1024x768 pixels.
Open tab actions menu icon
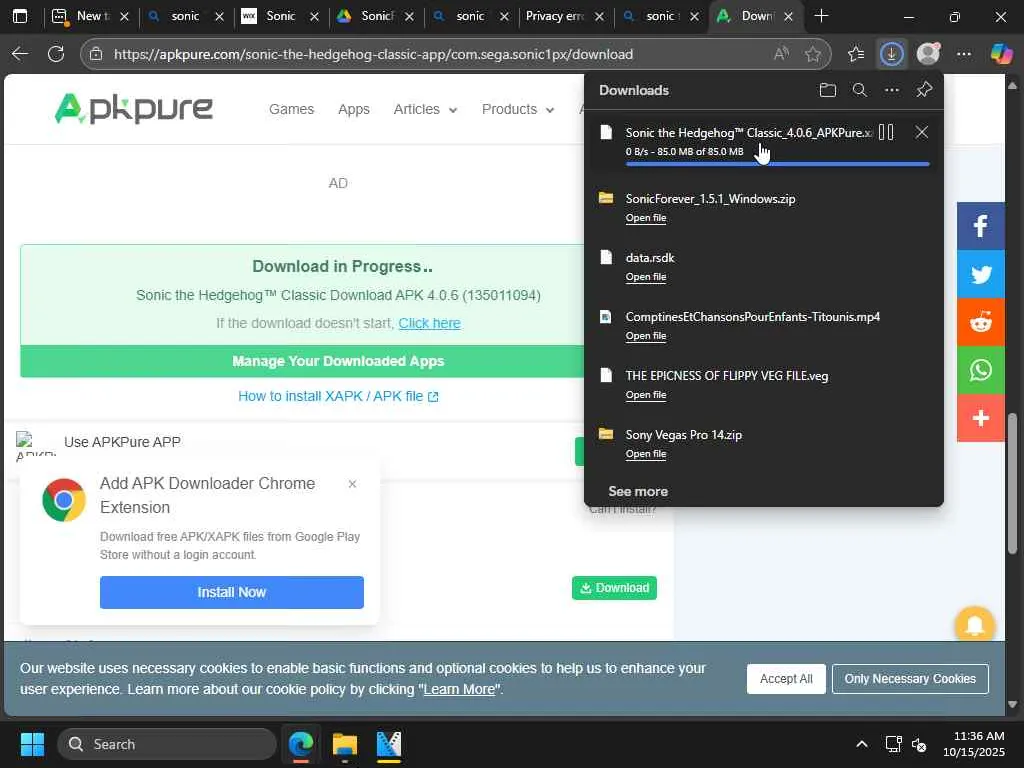(20, 16)
